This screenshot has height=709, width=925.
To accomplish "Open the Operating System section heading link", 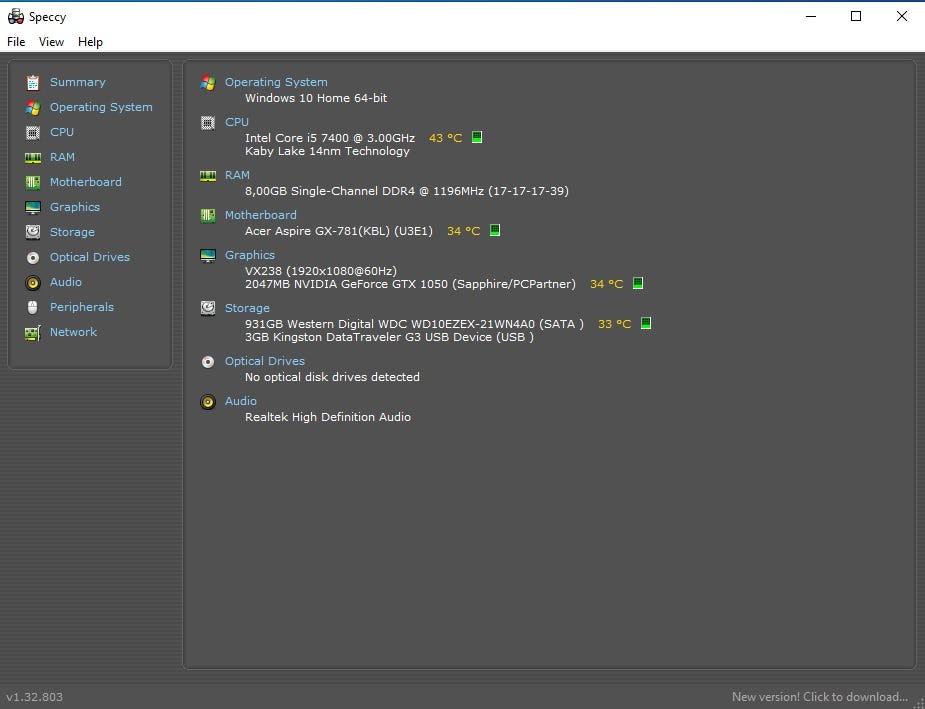I will tap(276, 82).
